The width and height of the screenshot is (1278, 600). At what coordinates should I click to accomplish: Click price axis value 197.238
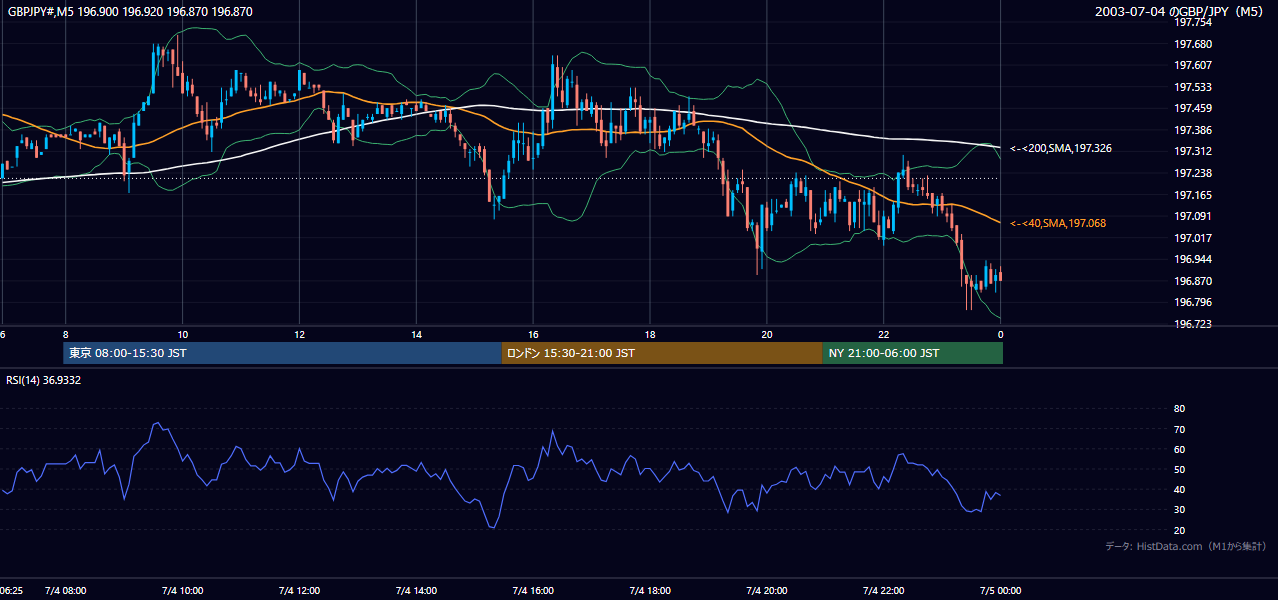[x=1194, y=173]
